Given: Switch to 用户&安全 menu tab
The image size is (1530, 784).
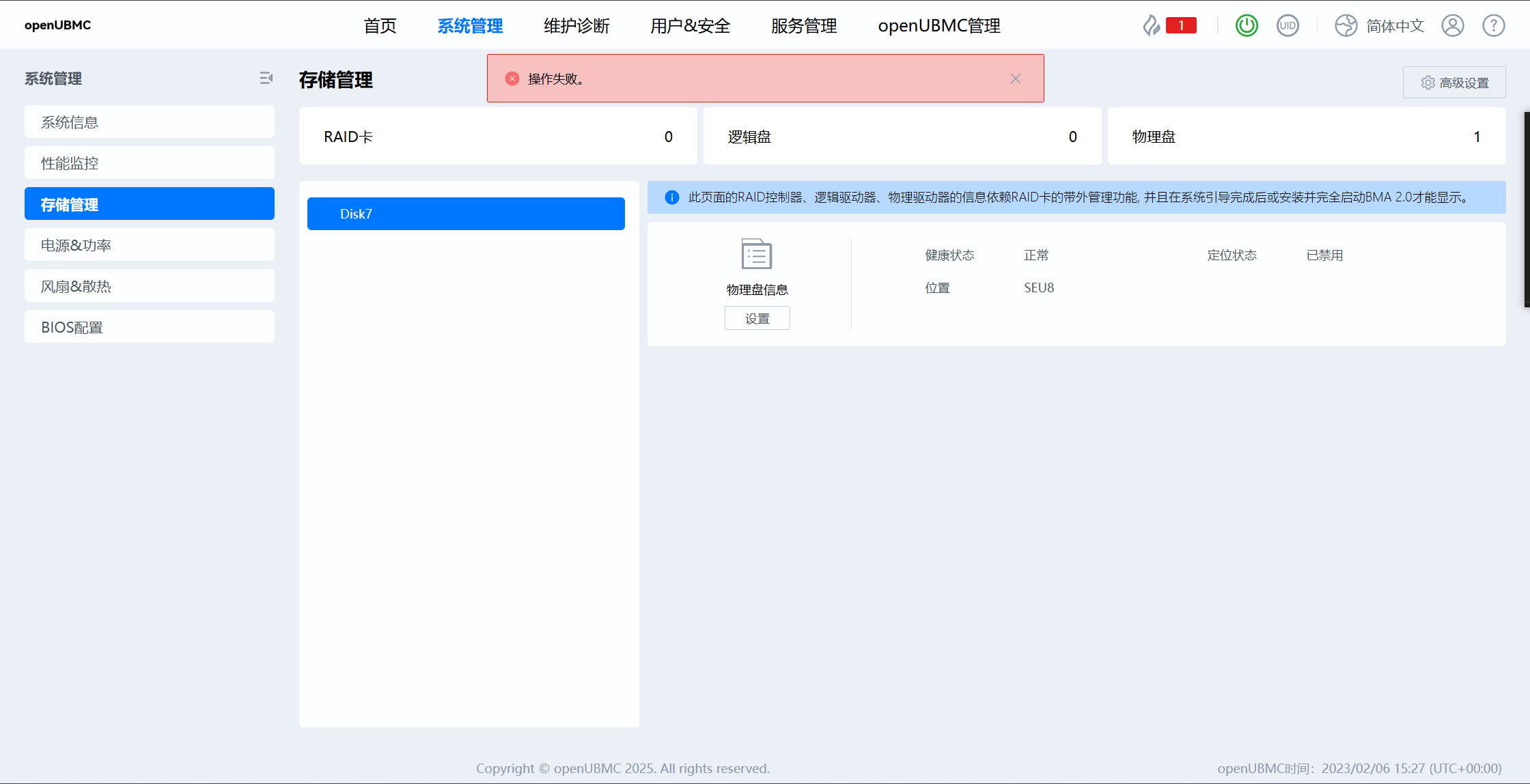Looking at the screenshot, I should pyautogui.click(x=690, y=26).
